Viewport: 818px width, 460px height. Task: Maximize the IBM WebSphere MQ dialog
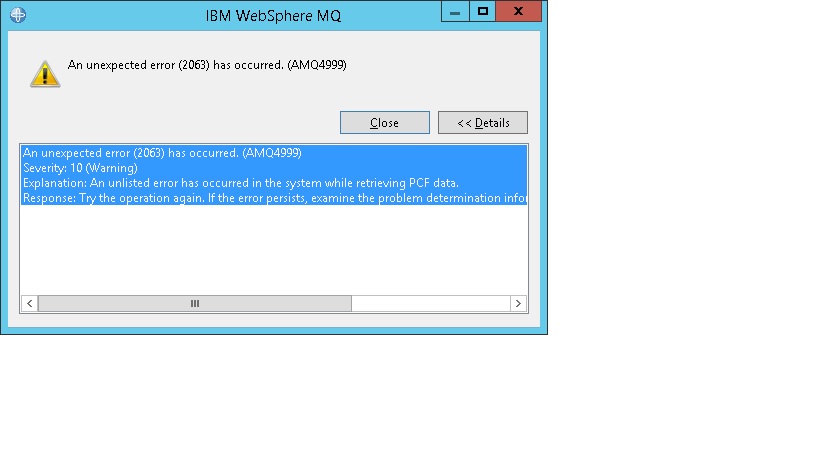[482, 12]
